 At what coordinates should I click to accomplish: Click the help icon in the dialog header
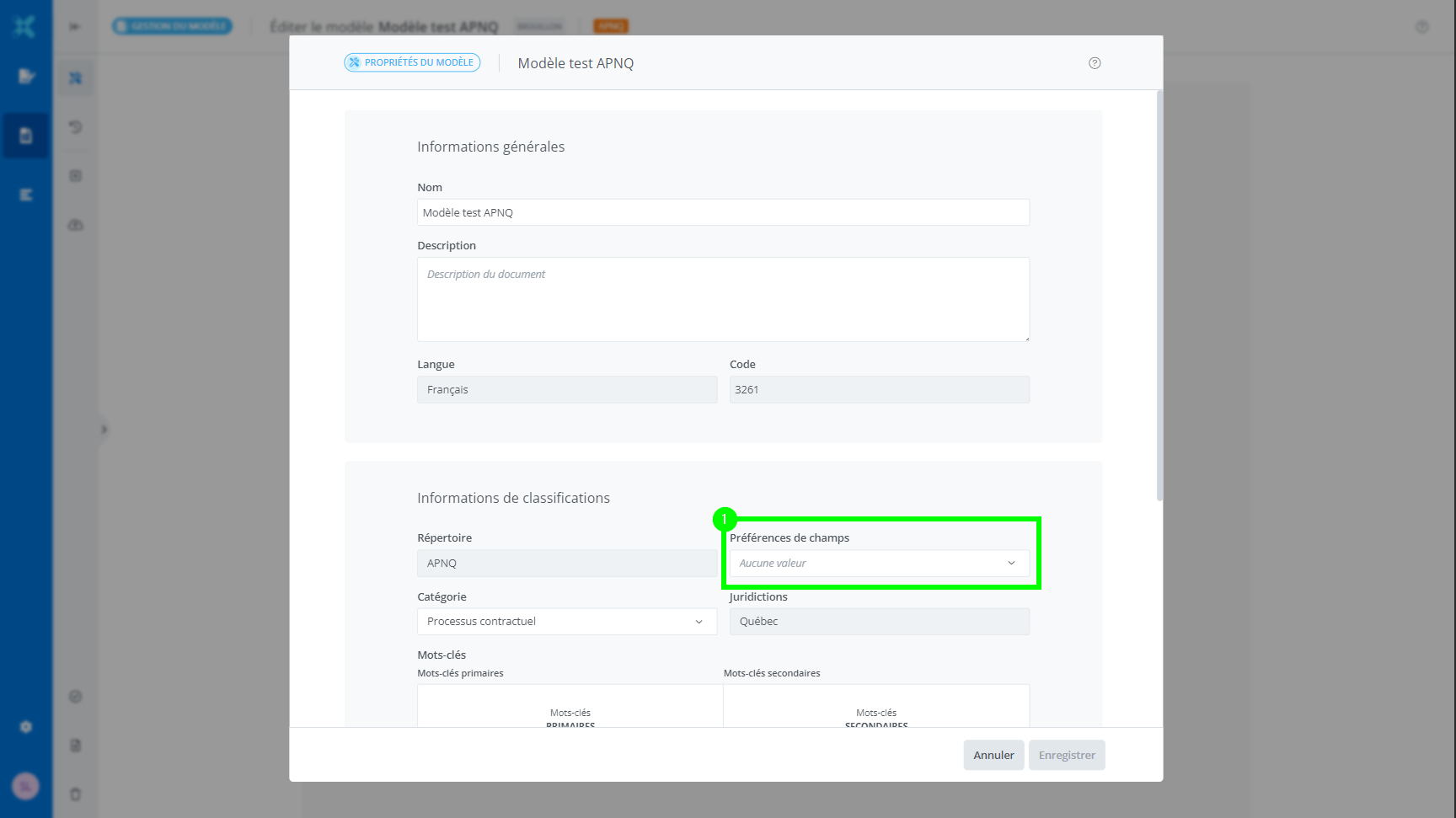tap(1095, 63)
